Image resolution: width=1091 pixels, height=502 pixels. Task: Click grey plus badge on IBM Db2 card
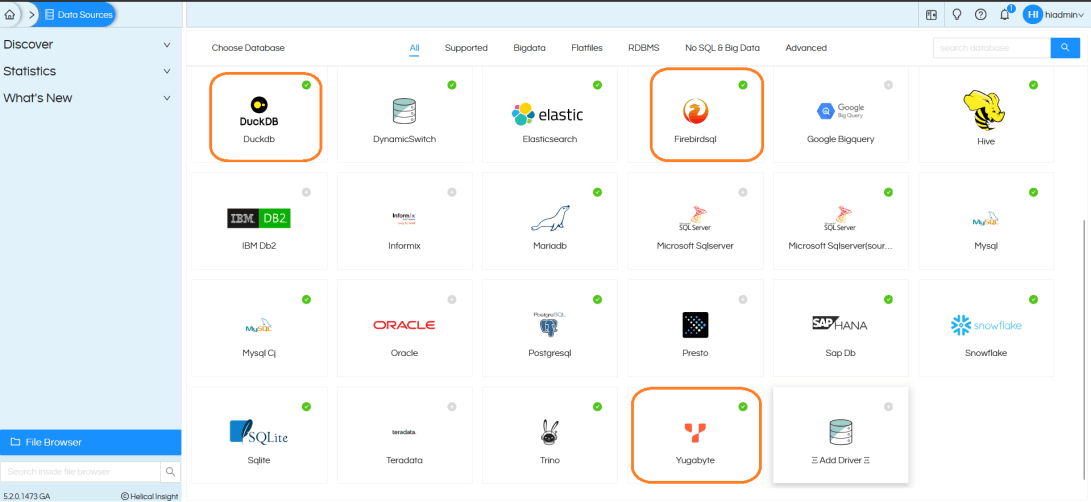point(306,192)
